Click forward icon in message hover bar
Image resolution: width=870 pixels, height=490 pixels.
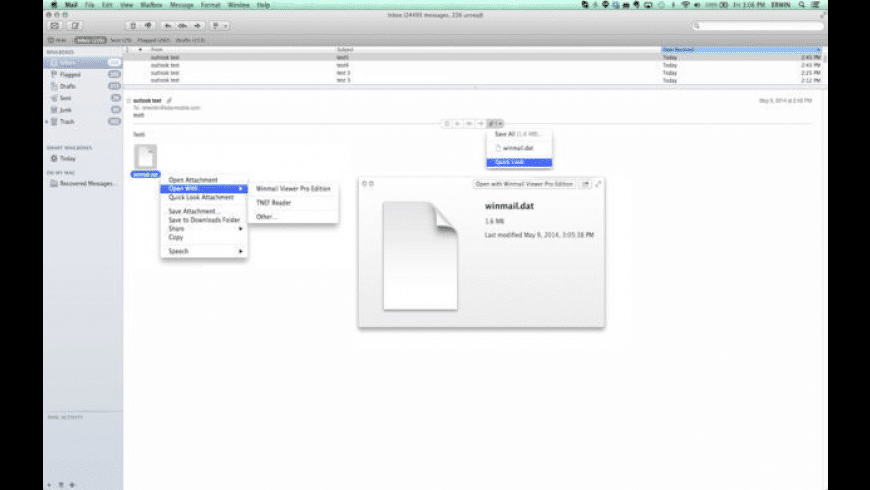[x=480, y=124]
